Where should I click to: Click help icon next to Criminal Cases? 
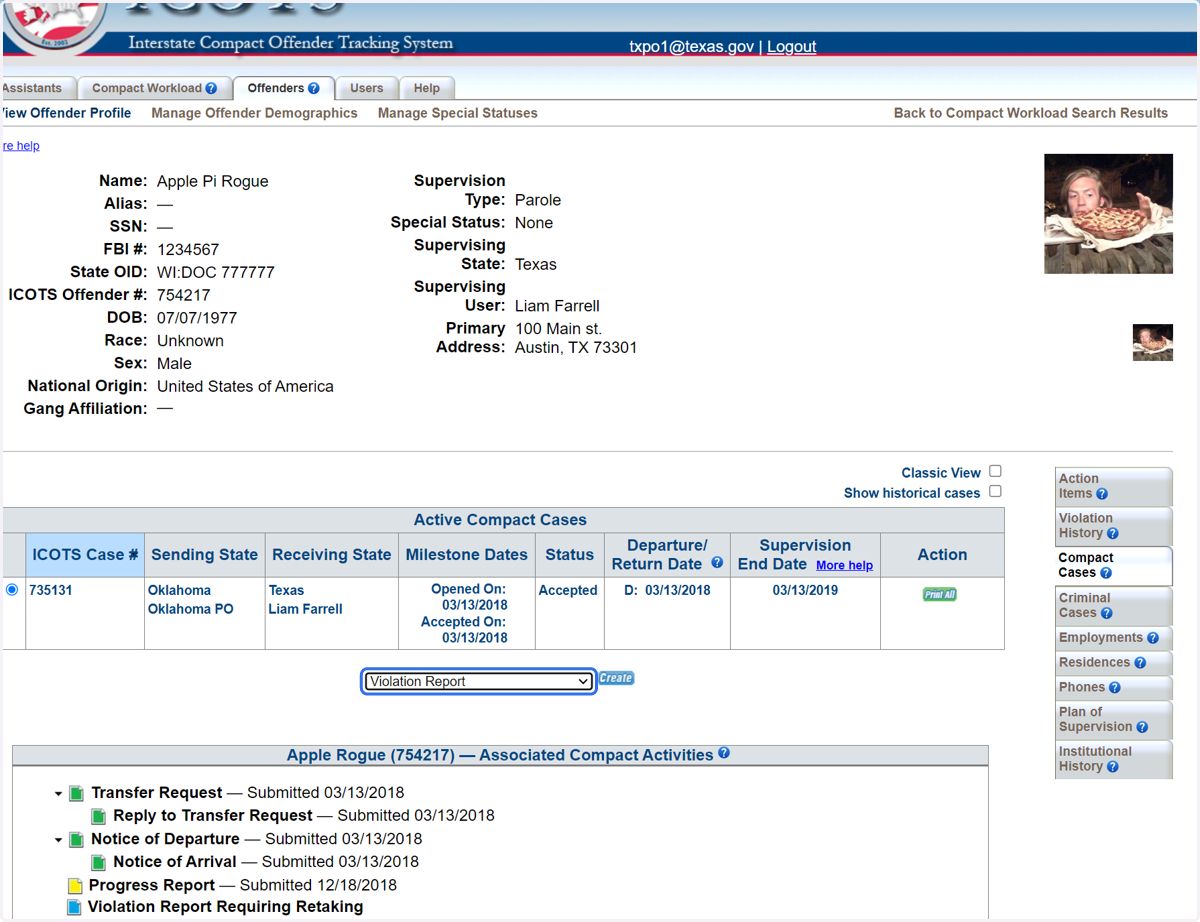(x=1107, y=613)
